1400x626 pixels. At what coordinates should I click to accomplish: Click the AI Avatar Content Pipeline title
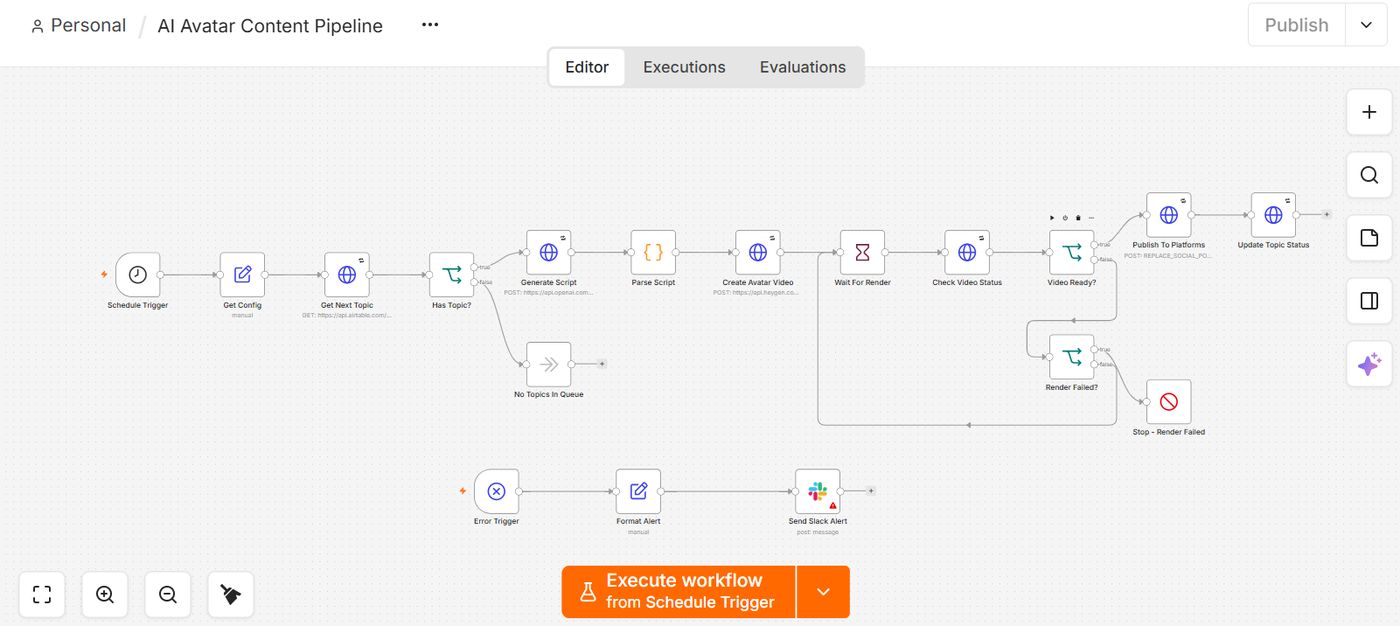(270, 26)
